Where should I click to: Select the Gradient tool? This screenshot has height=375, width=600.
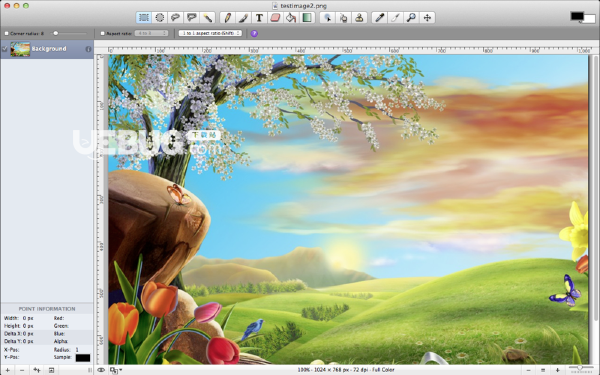pos(307,18)
